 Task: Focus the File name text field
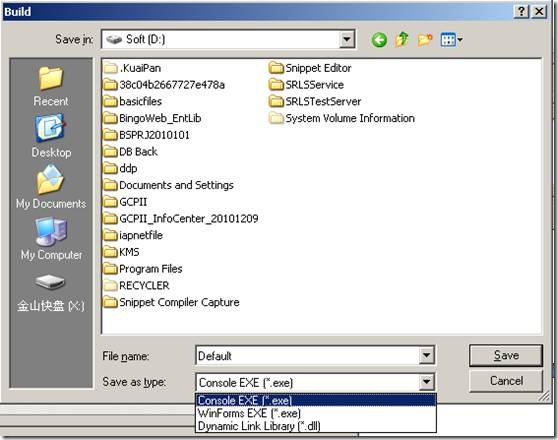point(307,355)
